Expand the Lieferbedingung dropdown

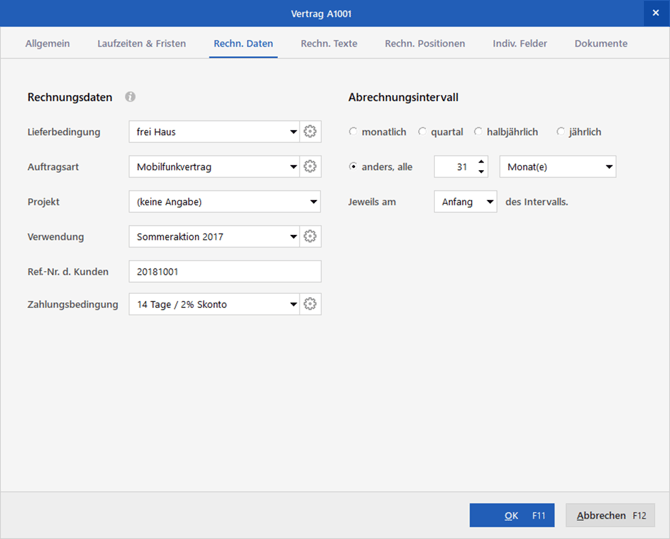coord(293,132)
